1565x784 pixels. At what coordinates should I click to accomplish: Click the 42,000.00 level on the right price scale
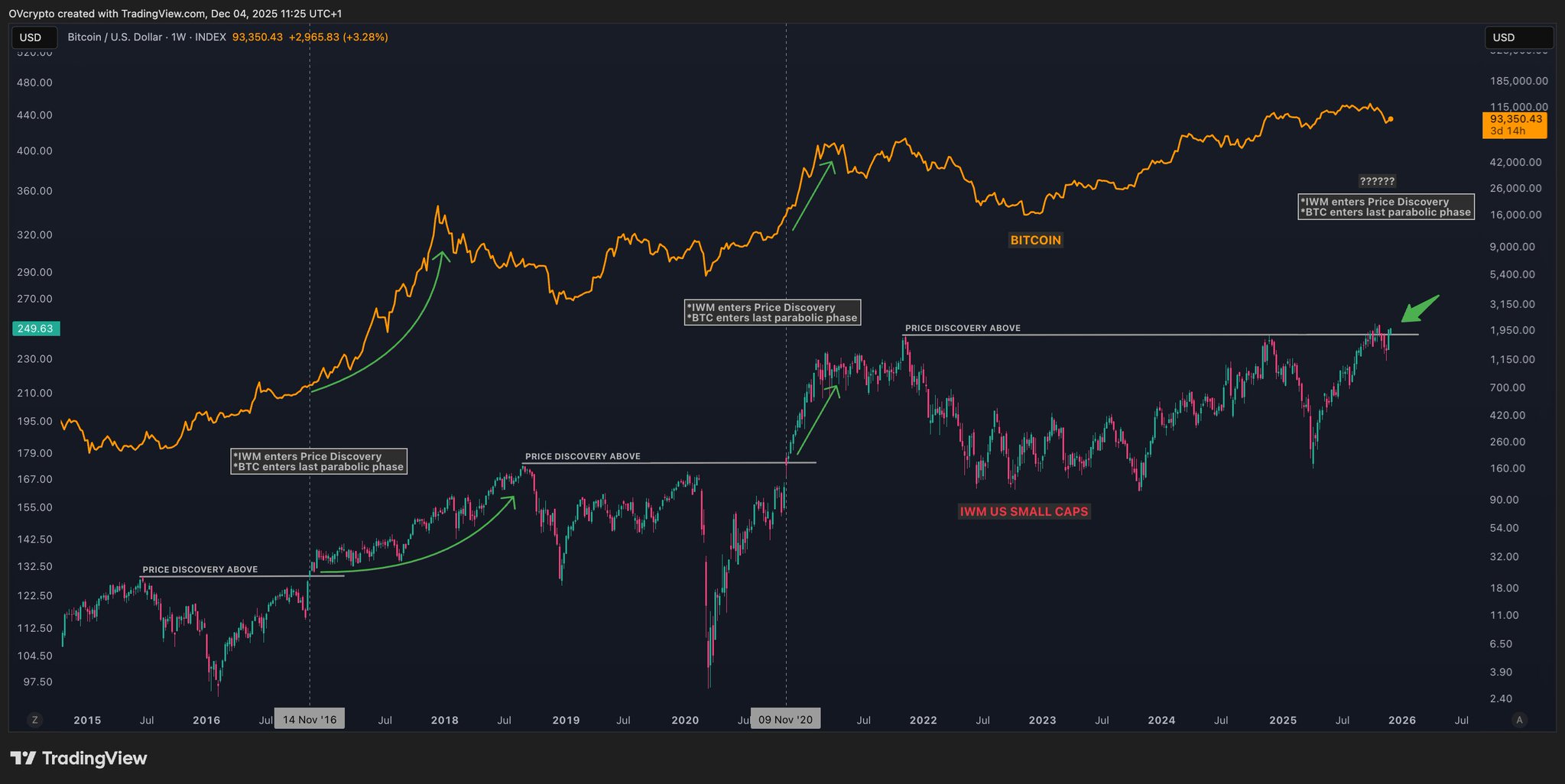pos(1515,162)
